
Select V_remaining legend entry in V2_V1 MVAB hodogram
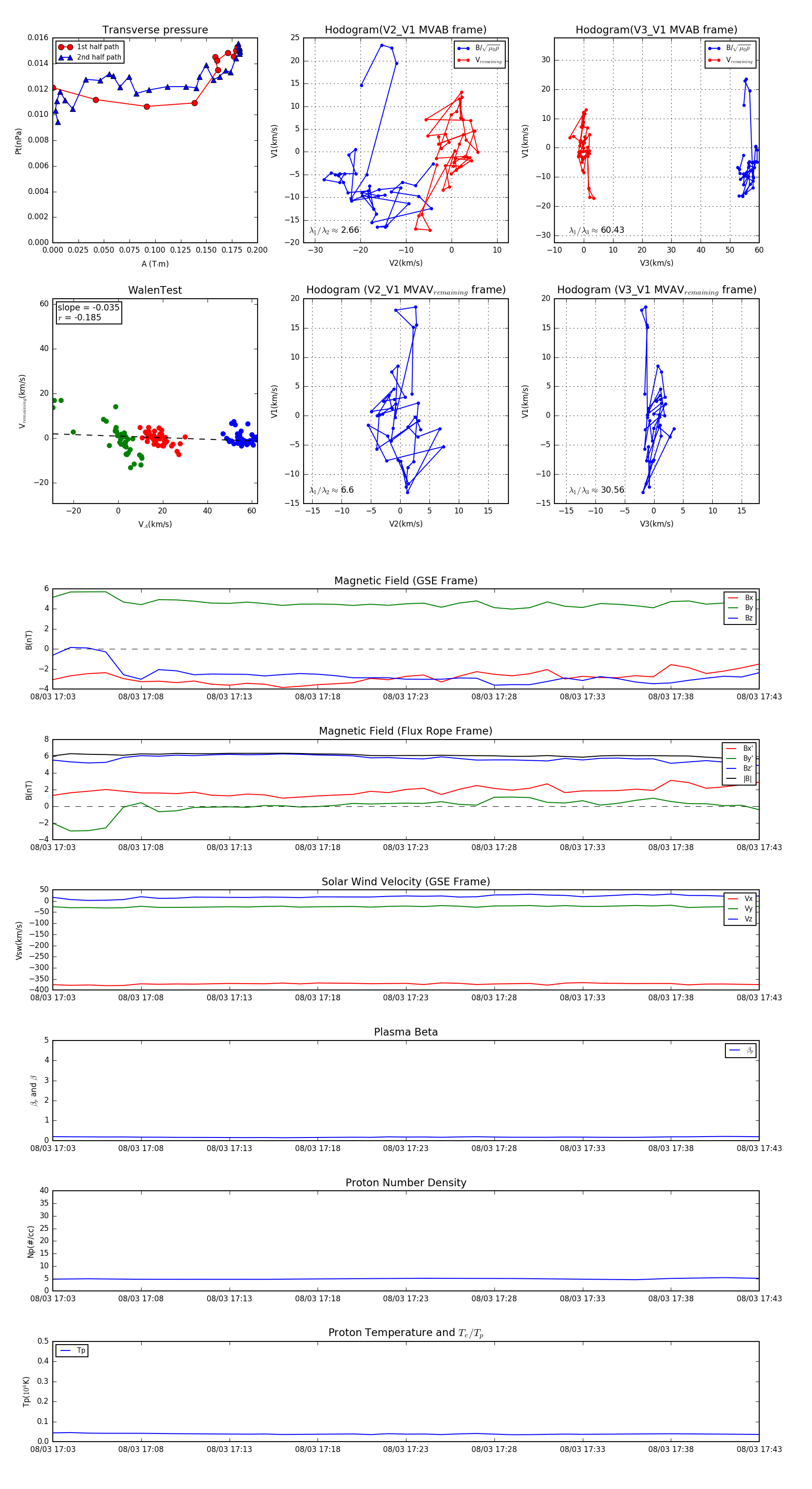click(480, 60)
